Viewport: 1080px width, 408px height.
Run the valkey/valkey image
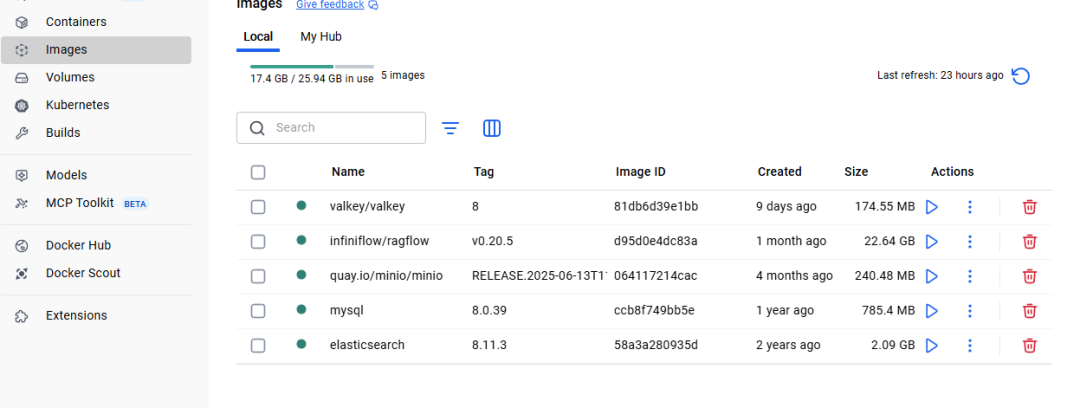coord(932,207)
